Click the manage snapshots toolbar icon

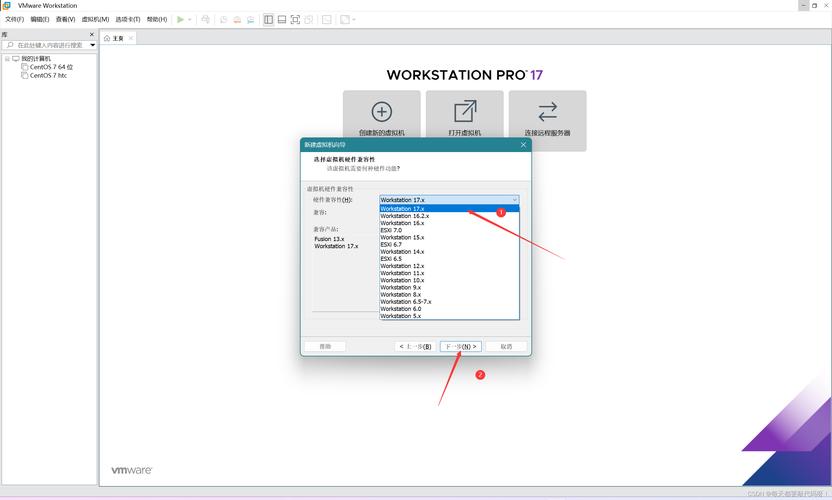point(250,20)
